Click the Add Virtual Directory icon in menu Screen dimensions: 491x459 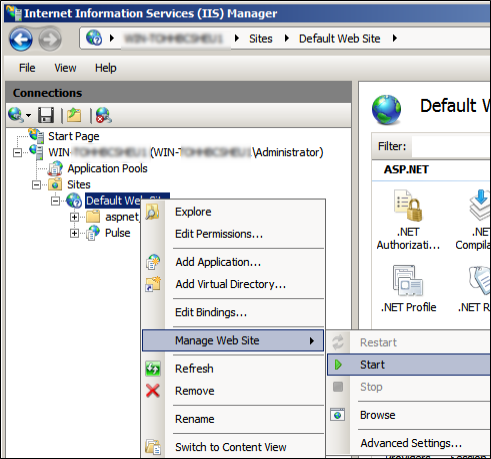pyautogui.click(x=153, y=284)
